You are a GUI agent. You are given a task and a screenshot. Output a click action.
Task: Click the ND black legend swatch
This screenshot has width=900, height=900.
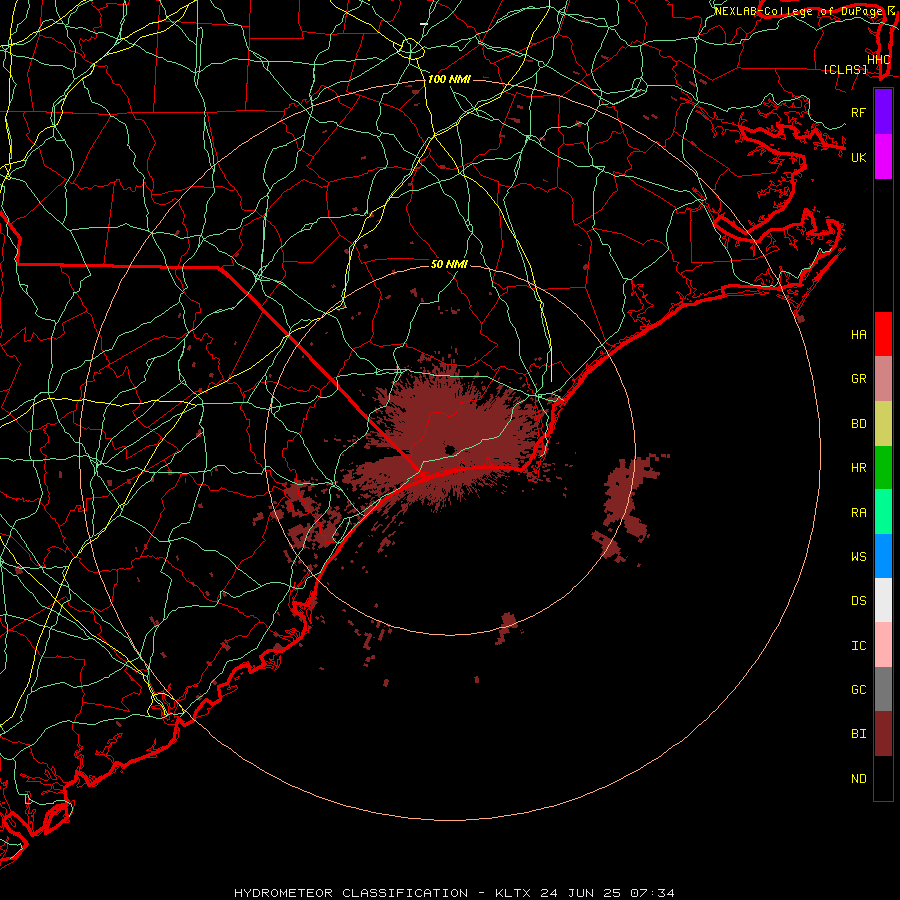click(883, 778)
